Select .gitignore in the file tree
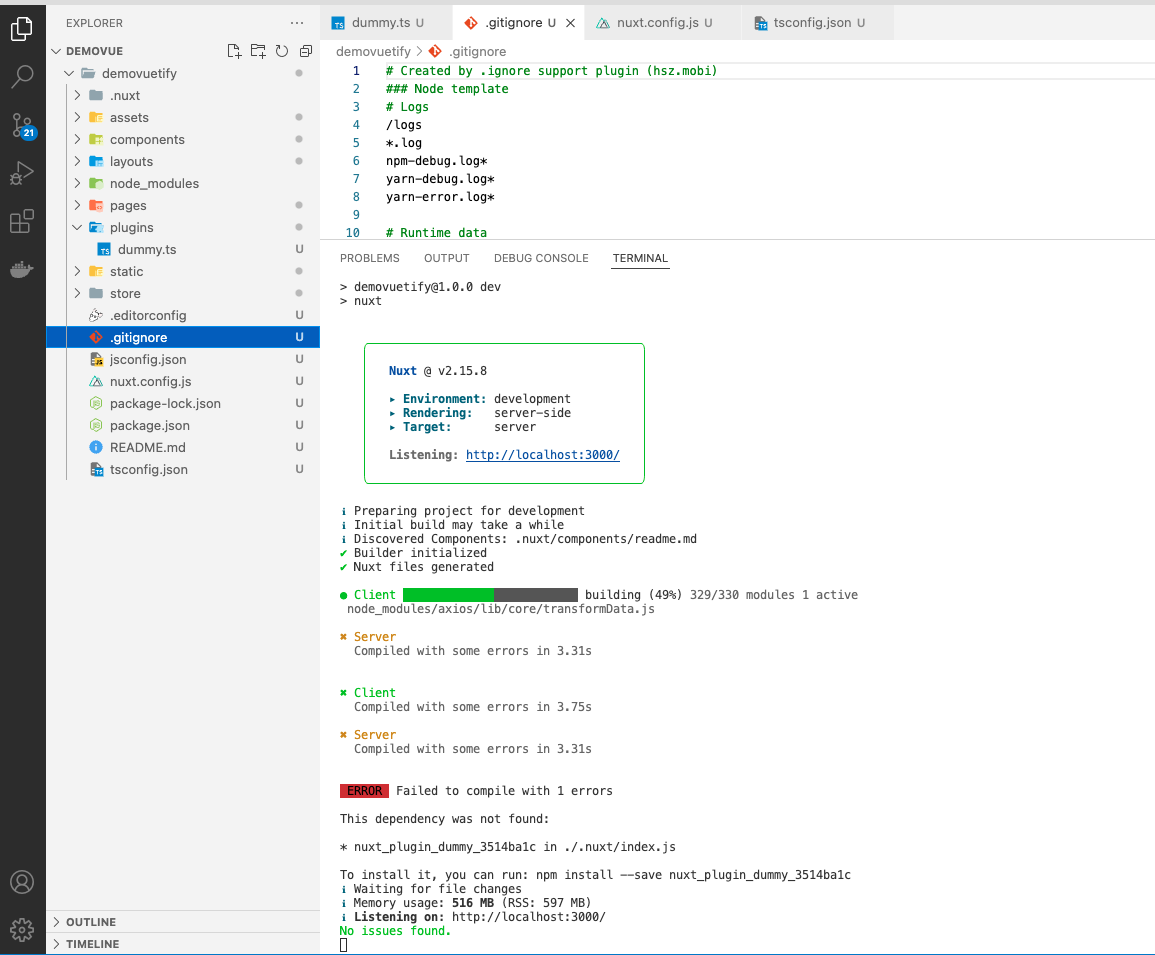Screen dimensions: 1155x955 pos(183,337)
